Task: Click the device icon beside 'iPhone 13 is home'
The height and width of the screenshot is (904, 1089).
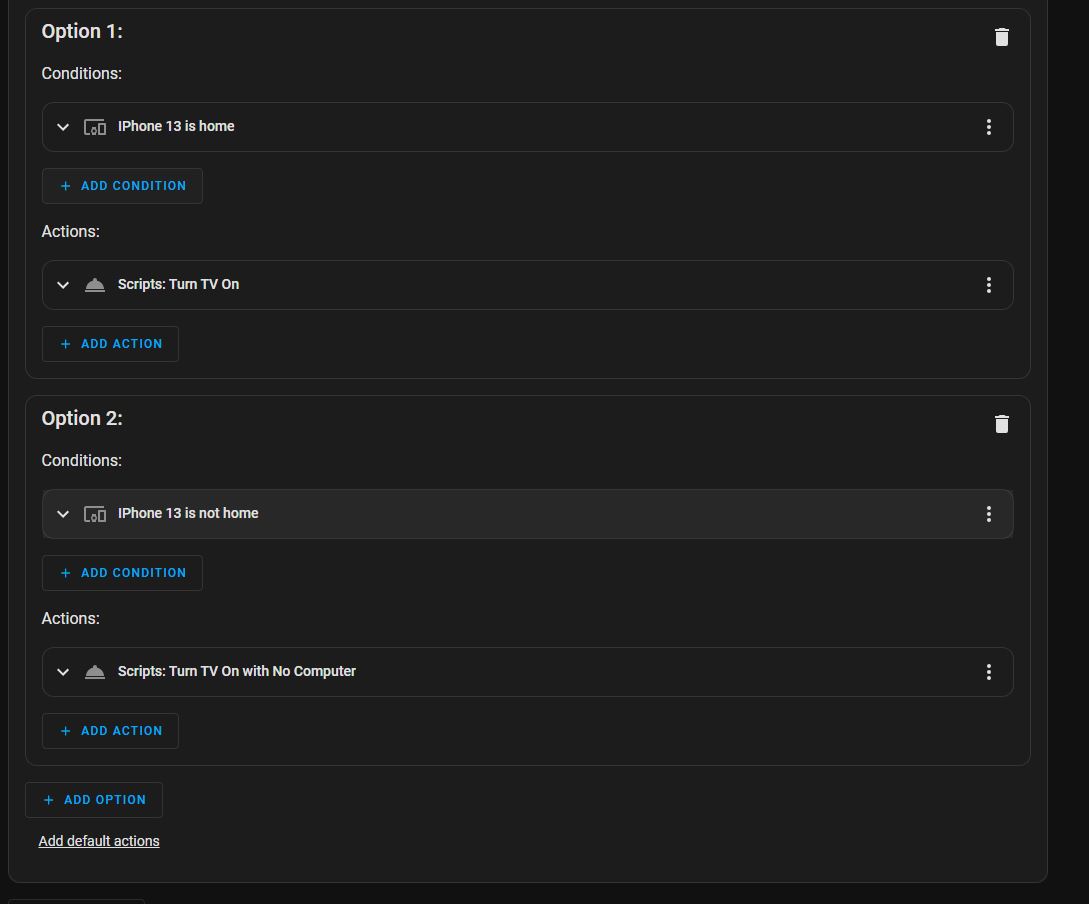Action: coord(95,127)
